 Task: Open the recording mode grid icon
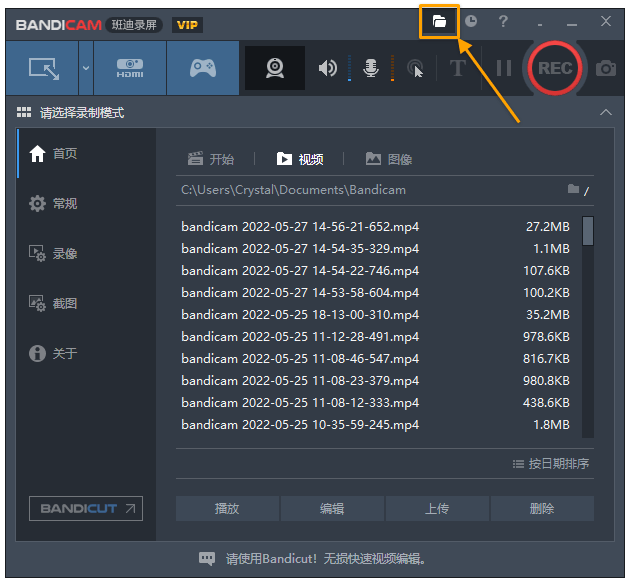[x=24, y=112]
